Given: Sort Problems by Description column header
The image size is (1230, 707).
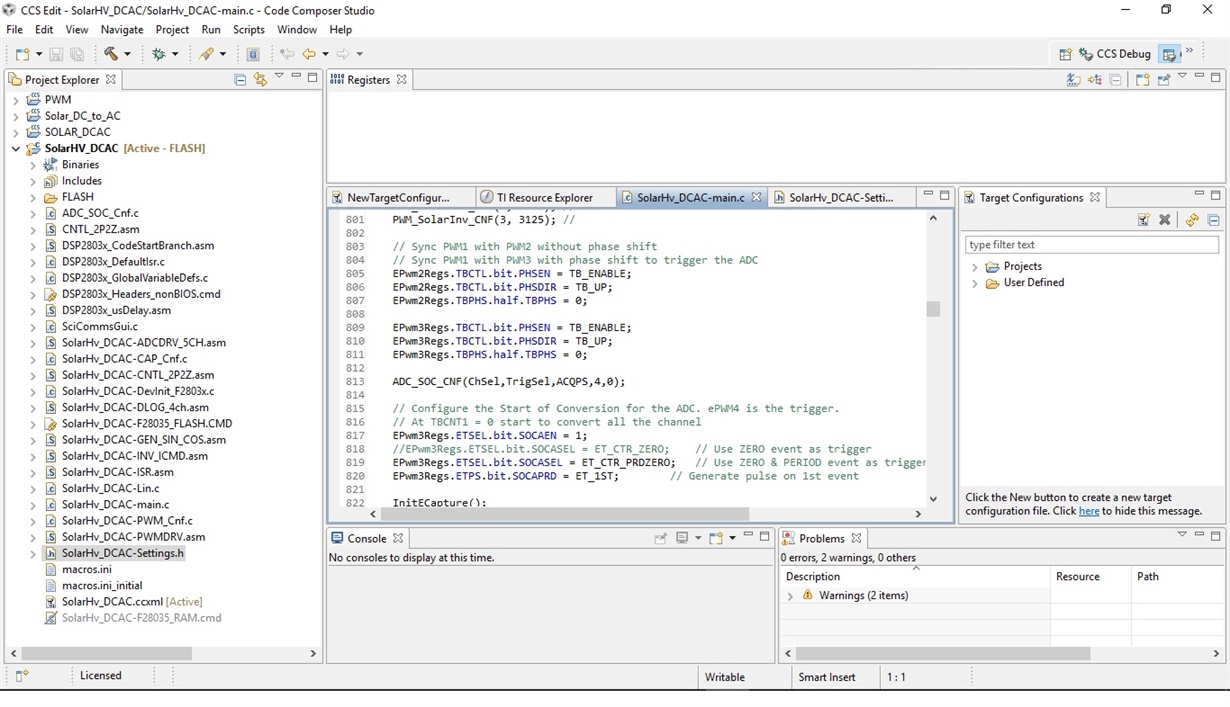Looking at the screenshot, I should pos(914,577).
